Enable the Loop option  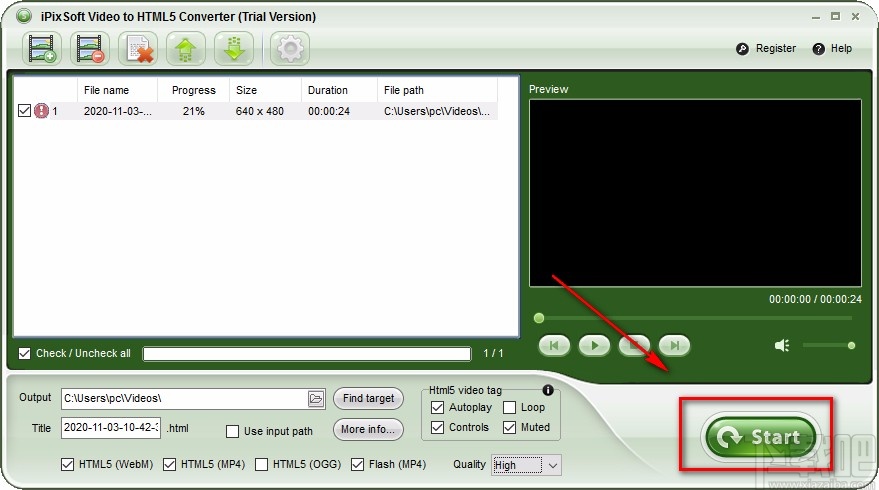point(509,407)
